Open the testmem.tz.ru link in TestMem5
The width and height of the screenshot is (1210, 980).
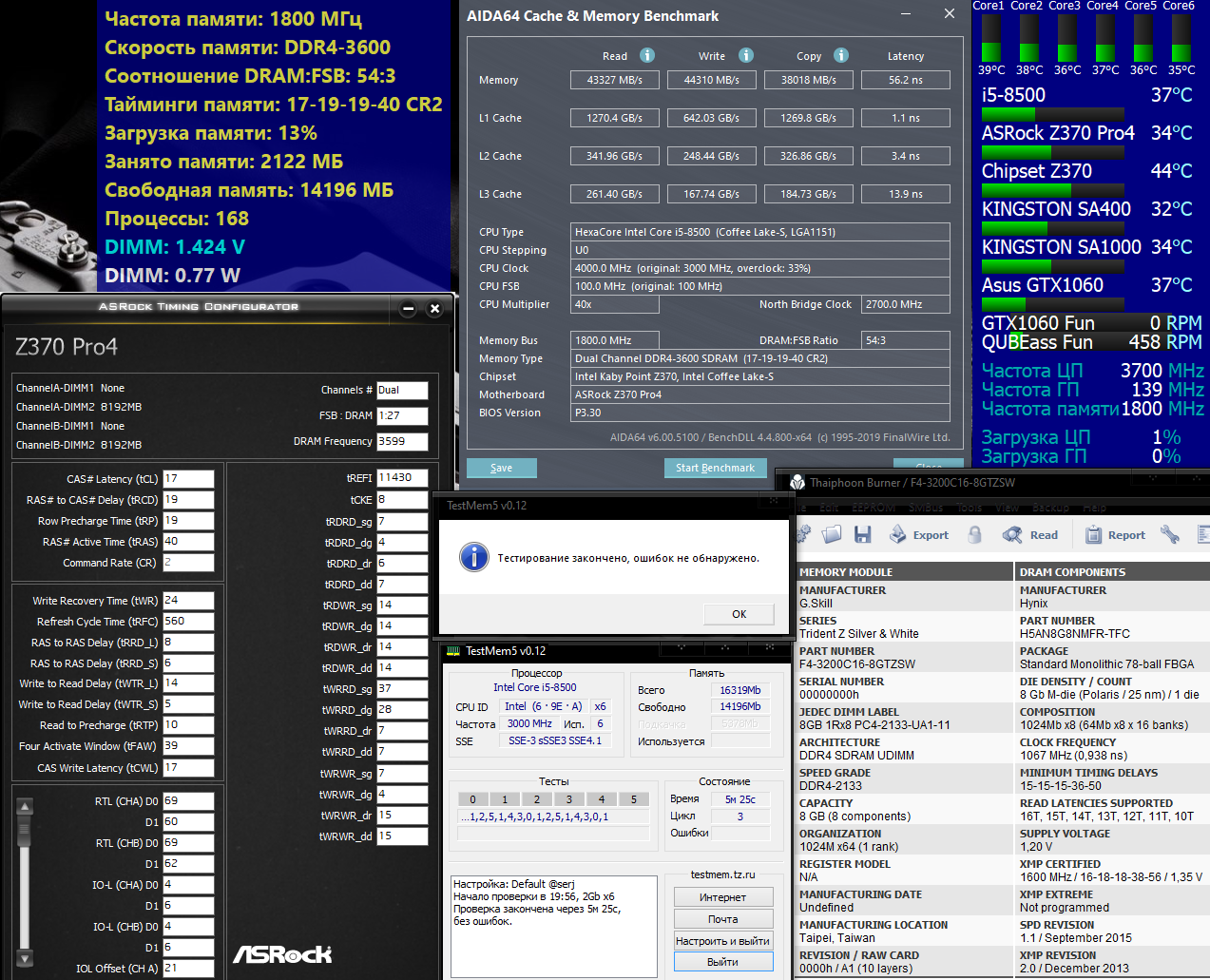pos(723,874)
